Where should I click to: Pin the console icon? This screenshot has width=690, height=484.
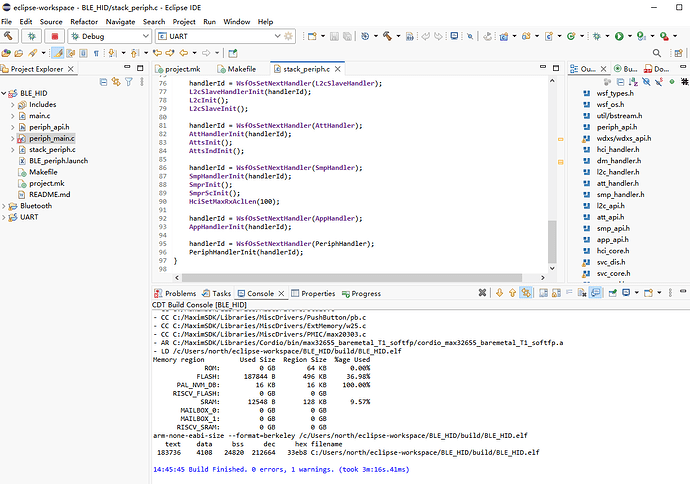tap(613, 293)
